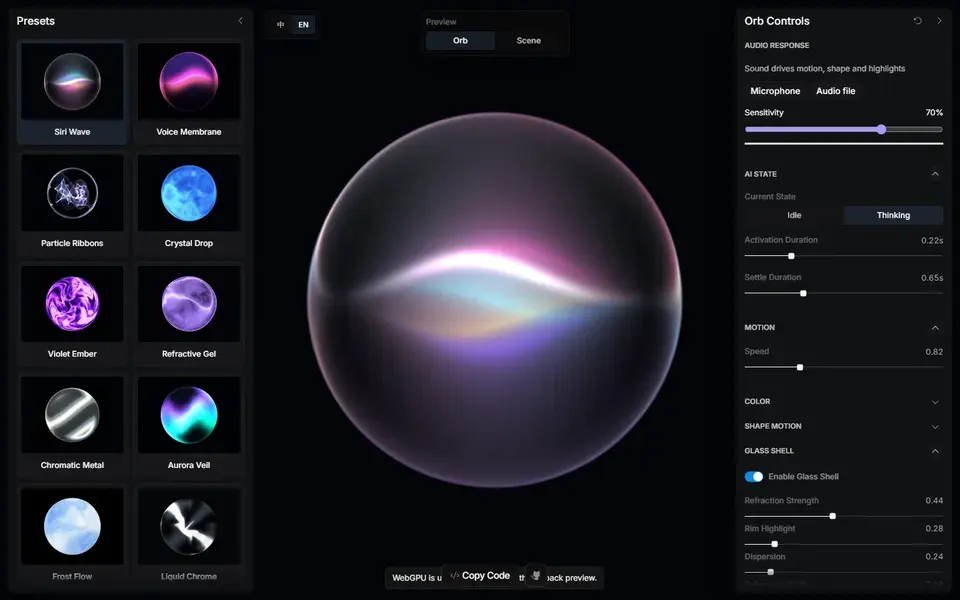
Task: Collapse the GLASS SHELL section chevron
Action: [935, 451]
